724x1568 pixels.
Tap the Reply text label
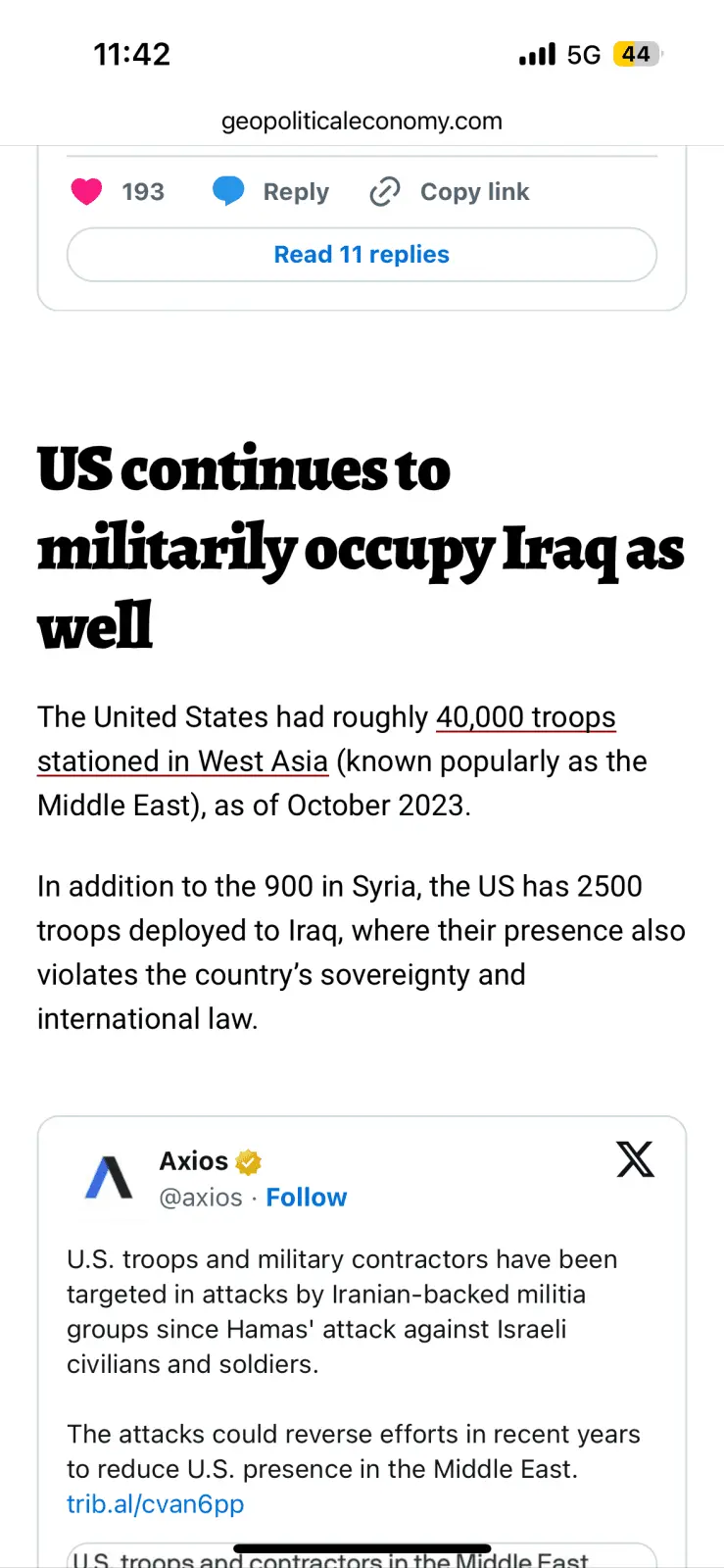point(296,192)
